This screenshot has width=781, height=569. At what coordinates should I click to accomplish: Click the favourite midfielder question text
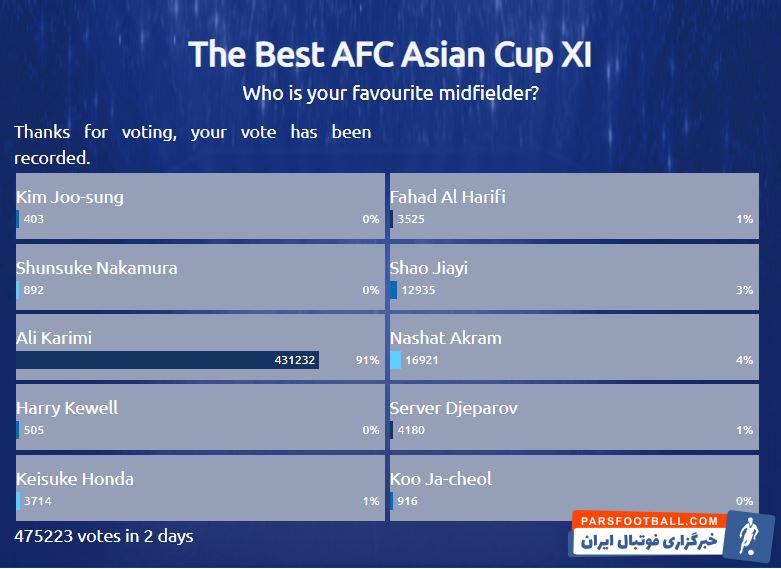pyautogui.click(x=390, y=94)
